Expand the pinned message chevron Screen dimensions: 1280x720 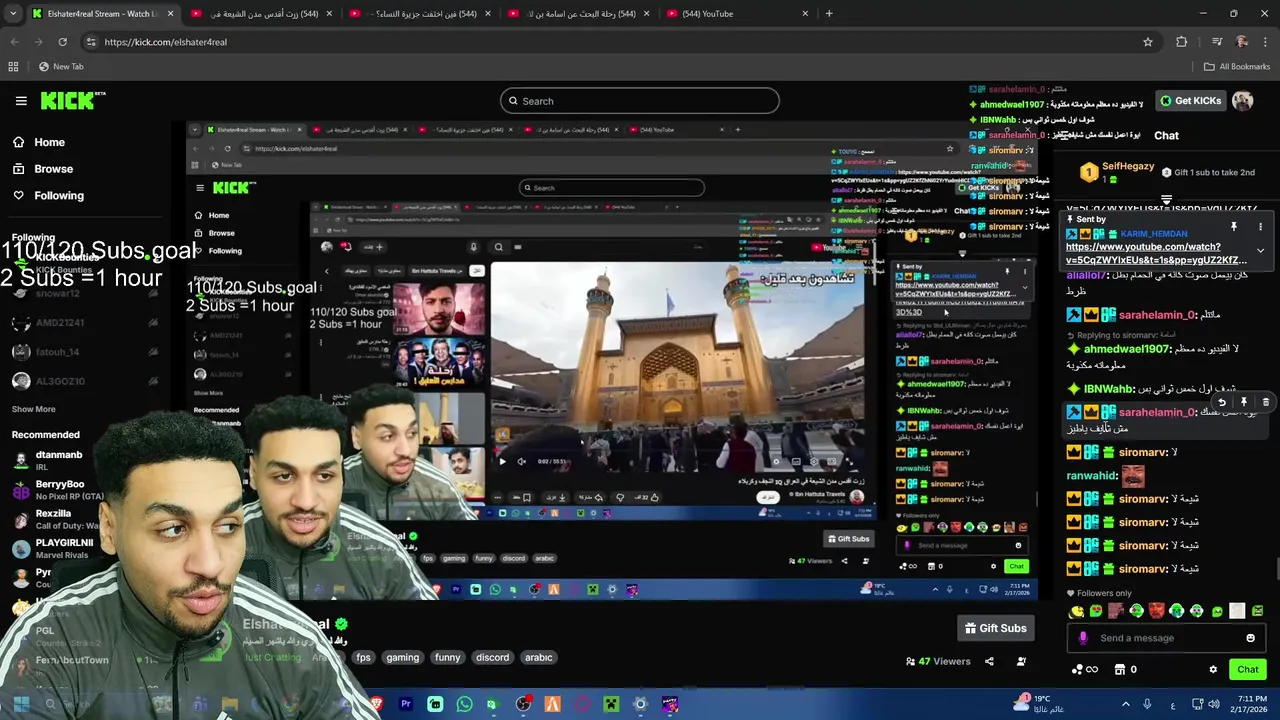coord(1261,251)
